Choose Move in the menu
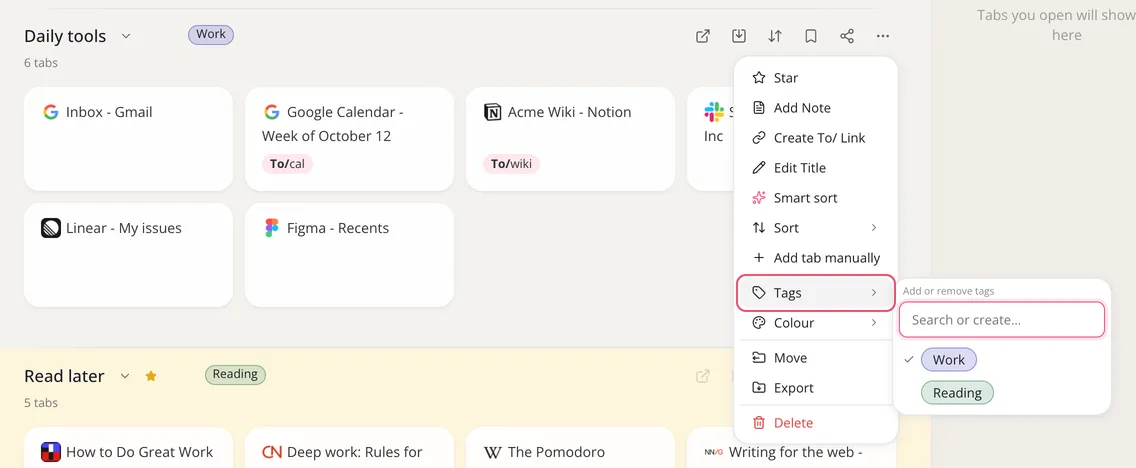1136x468 pixels. [816, 358]
